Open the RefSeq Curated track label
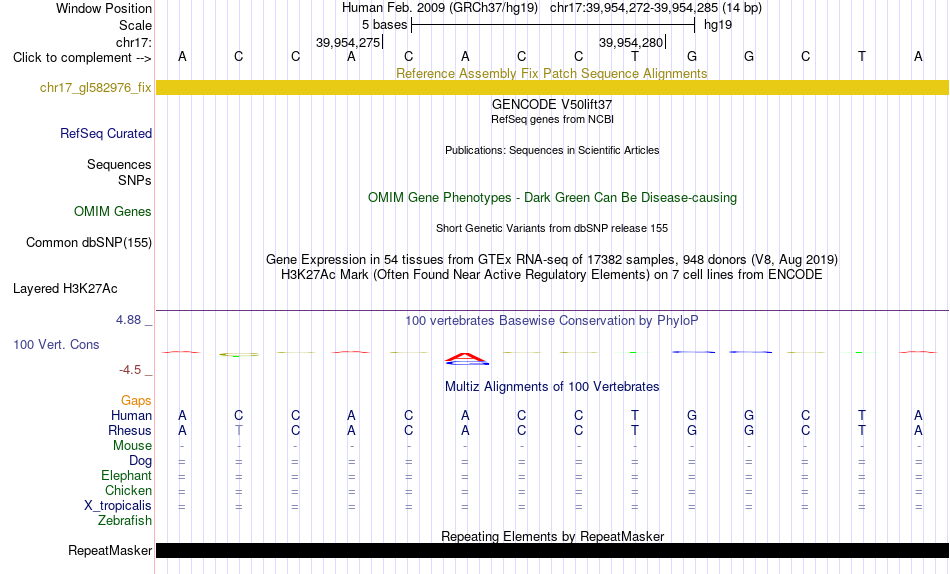 (x=105, y=133)
